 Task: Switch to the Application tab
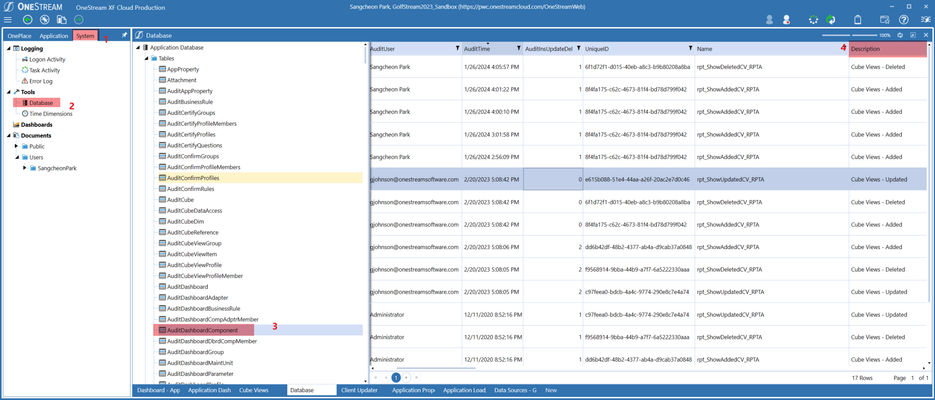54,36
